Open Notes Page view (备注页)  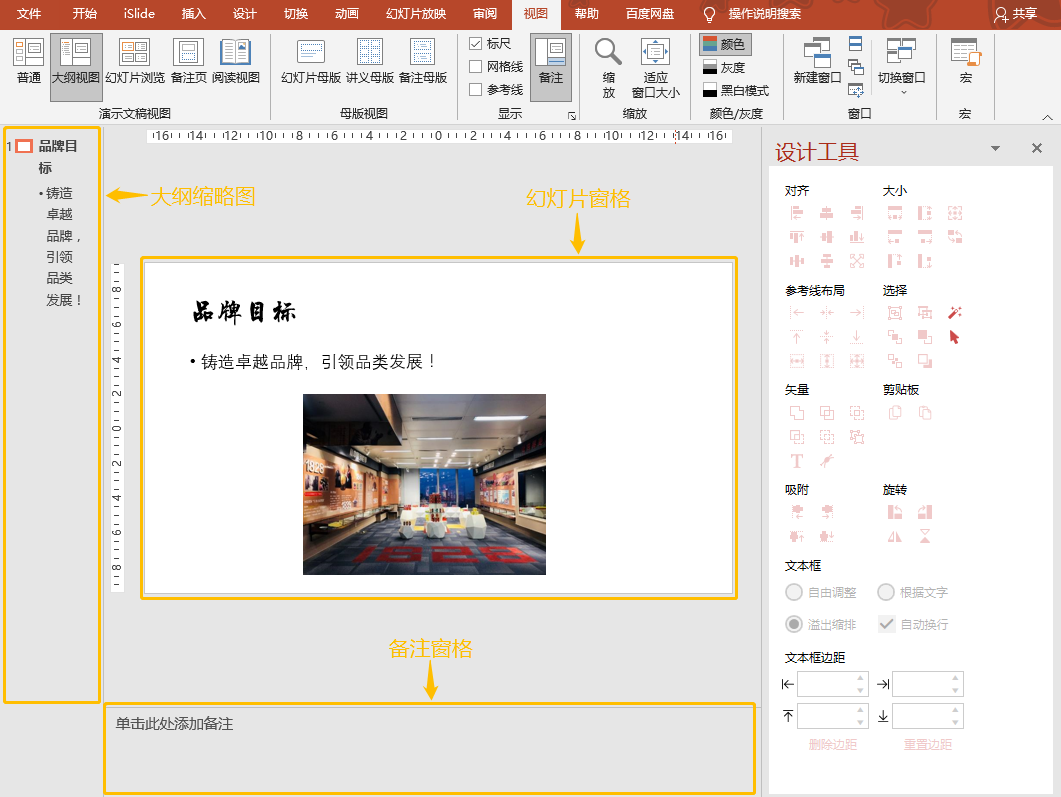tap(188, 62)
